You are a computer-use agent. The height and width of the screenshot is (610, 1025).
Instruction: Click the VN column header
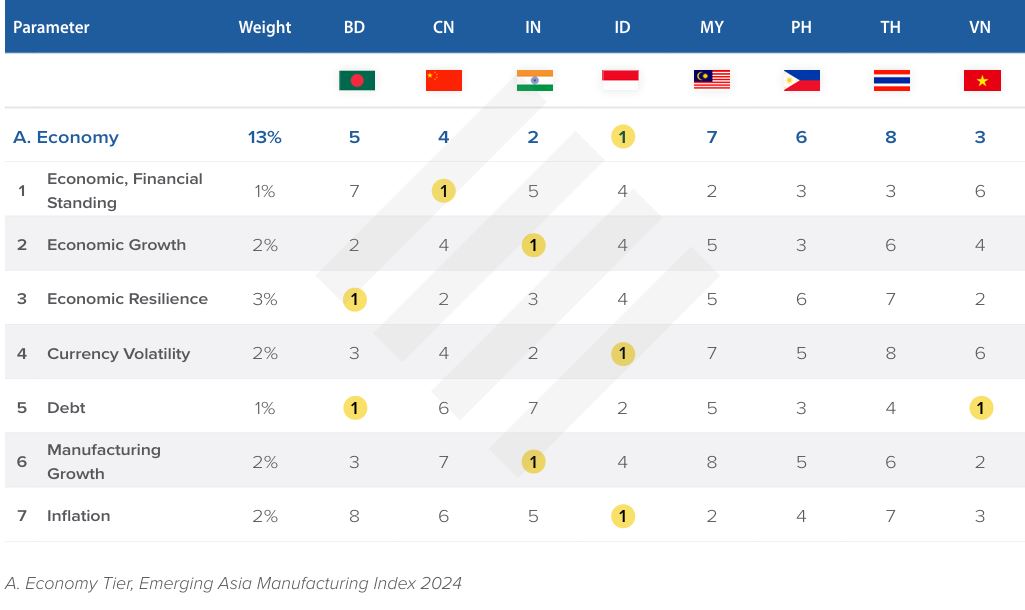click(980, 27)
